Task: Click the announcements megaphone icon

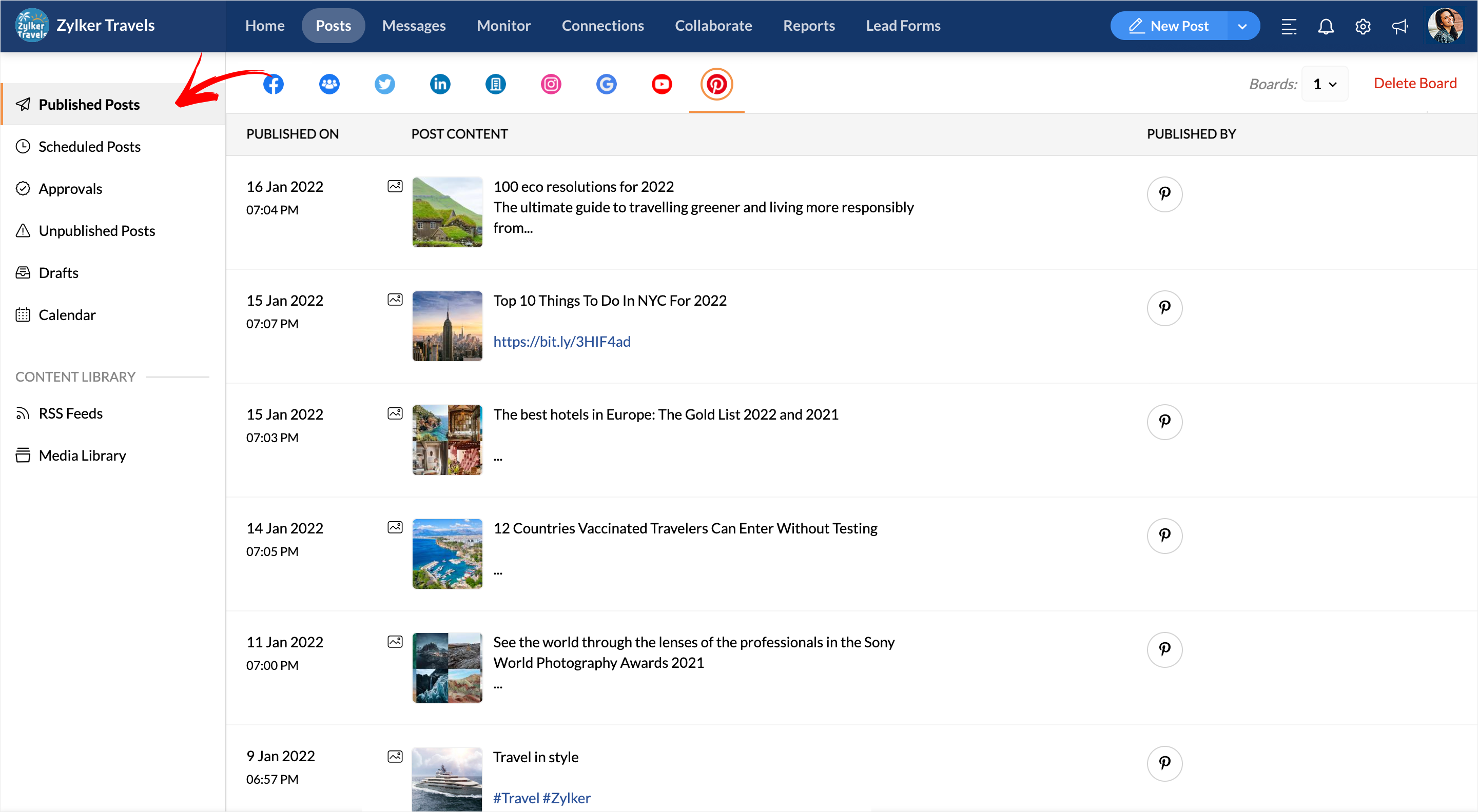Action: click(x=1400, y=26)
